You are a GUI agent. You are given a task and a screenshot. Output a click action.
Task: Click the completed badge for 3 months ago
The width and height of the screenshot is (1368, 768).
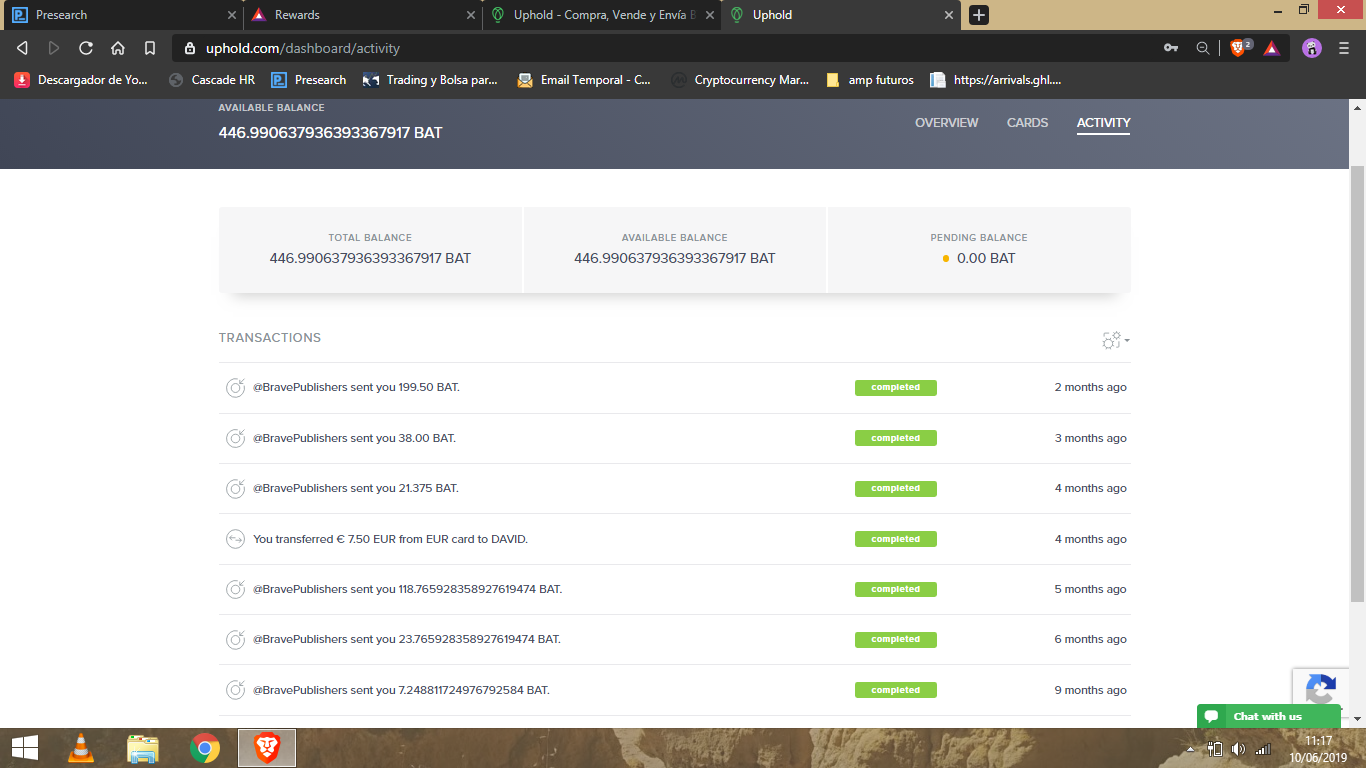coord(895,438)
